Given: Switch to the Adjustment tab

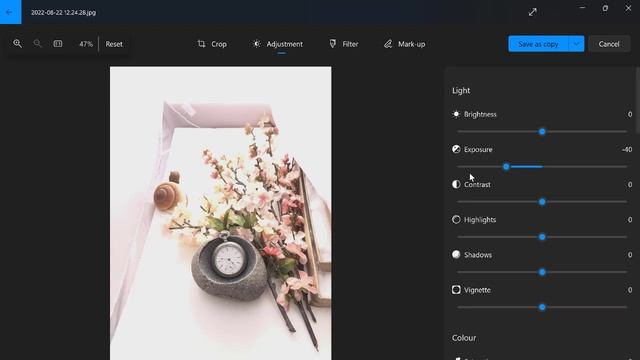Looking at the screenshot, I should point(278,44).
